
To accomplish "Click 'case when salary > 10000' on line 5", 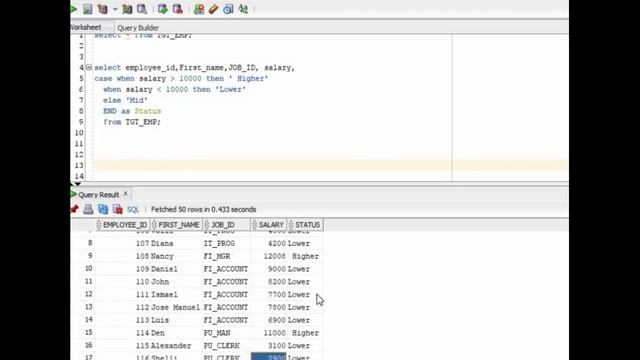I will point(147,78).
